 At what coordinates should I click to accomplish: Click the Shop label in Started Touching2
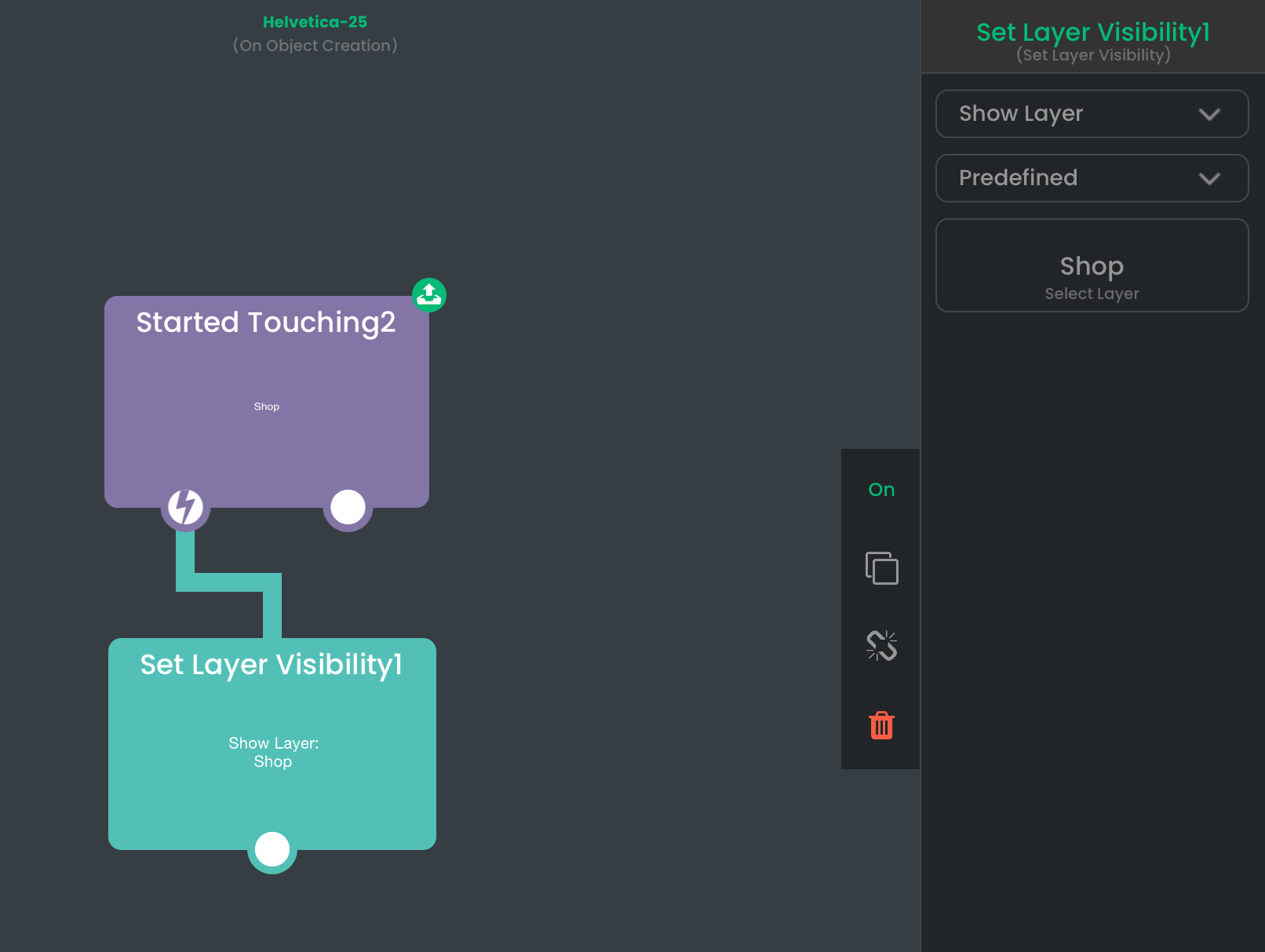[x=267, y=407]
